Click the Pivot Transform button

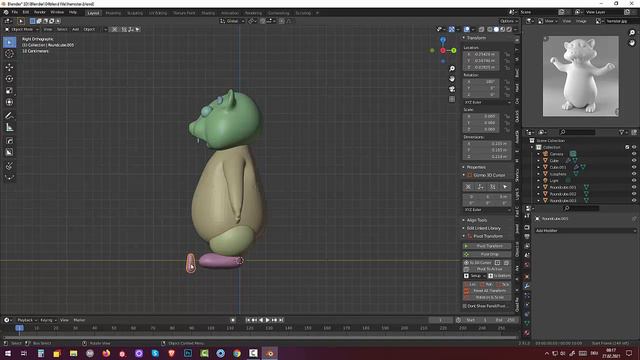[487, 246]
